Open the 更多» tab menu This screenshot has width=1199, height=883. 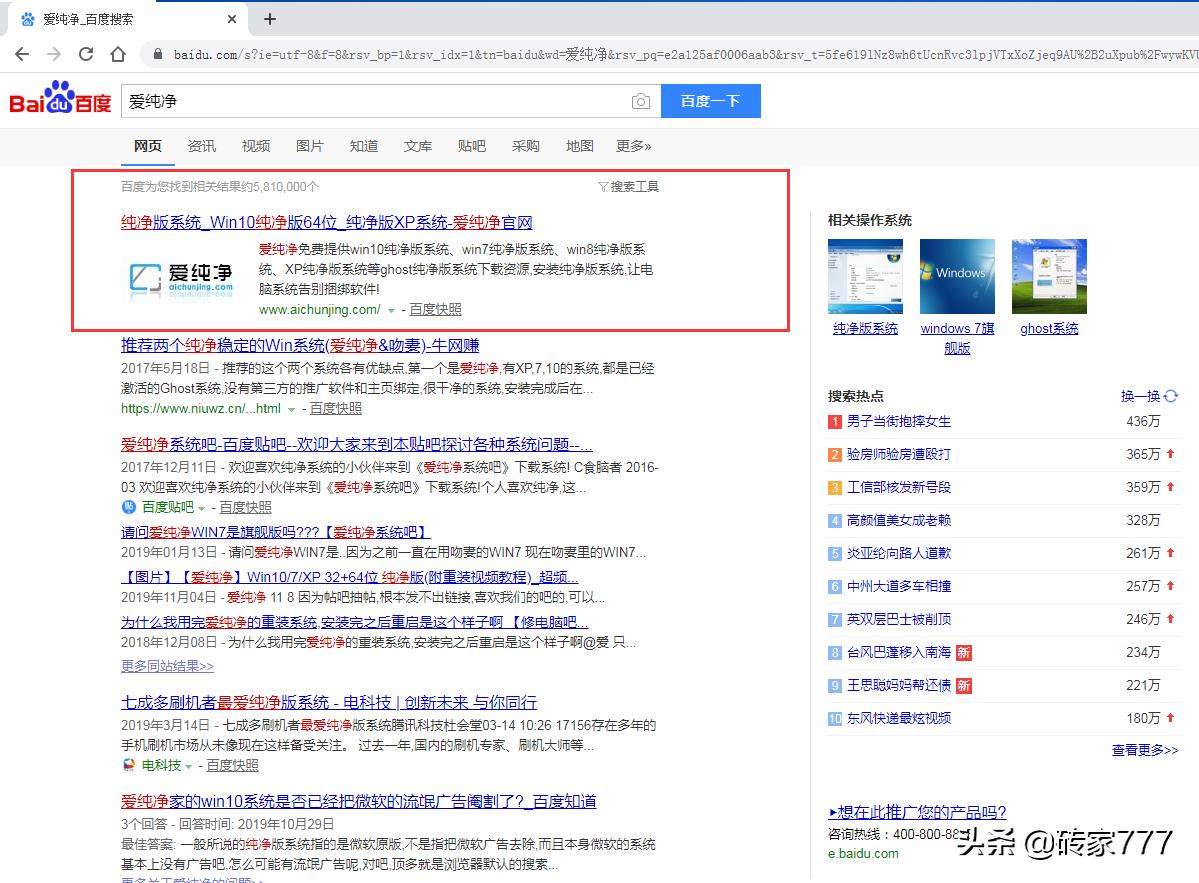tap(633, 145)
